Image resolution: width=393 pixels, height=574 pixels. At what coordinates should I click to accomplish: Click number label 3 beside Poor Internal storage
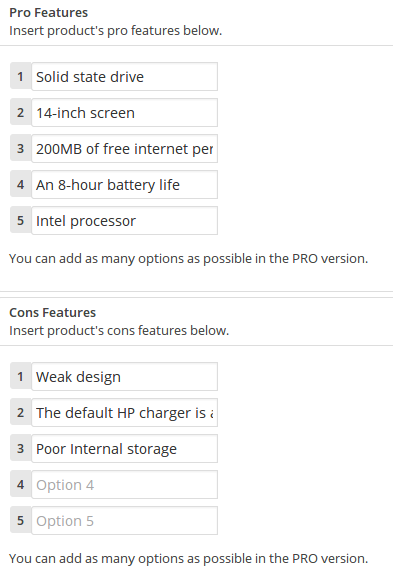click(x=20, y=448)
